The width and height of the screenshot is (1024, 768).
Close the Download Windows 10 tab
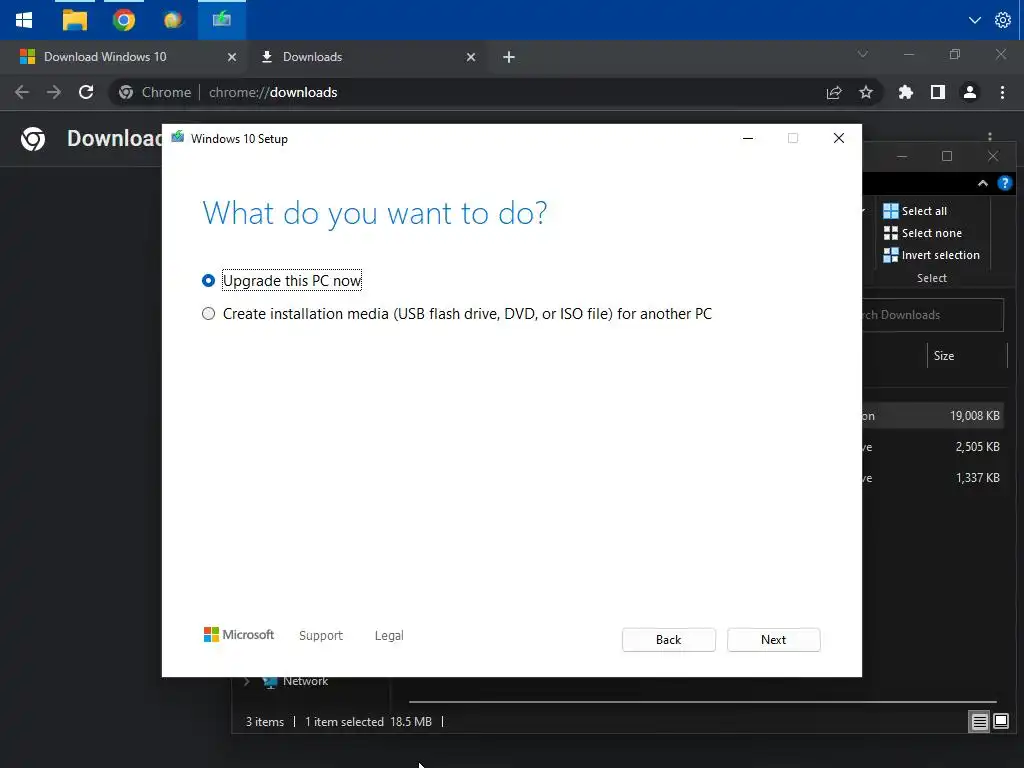tap(232, 57)
